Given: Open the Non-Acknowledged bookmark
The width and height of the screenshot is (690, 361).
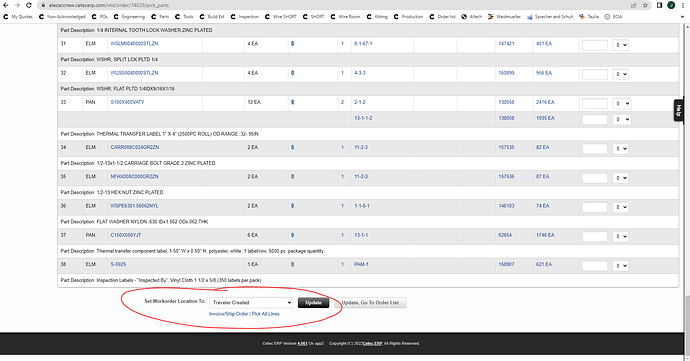Looking at the screenshot, I should [62, 17].
